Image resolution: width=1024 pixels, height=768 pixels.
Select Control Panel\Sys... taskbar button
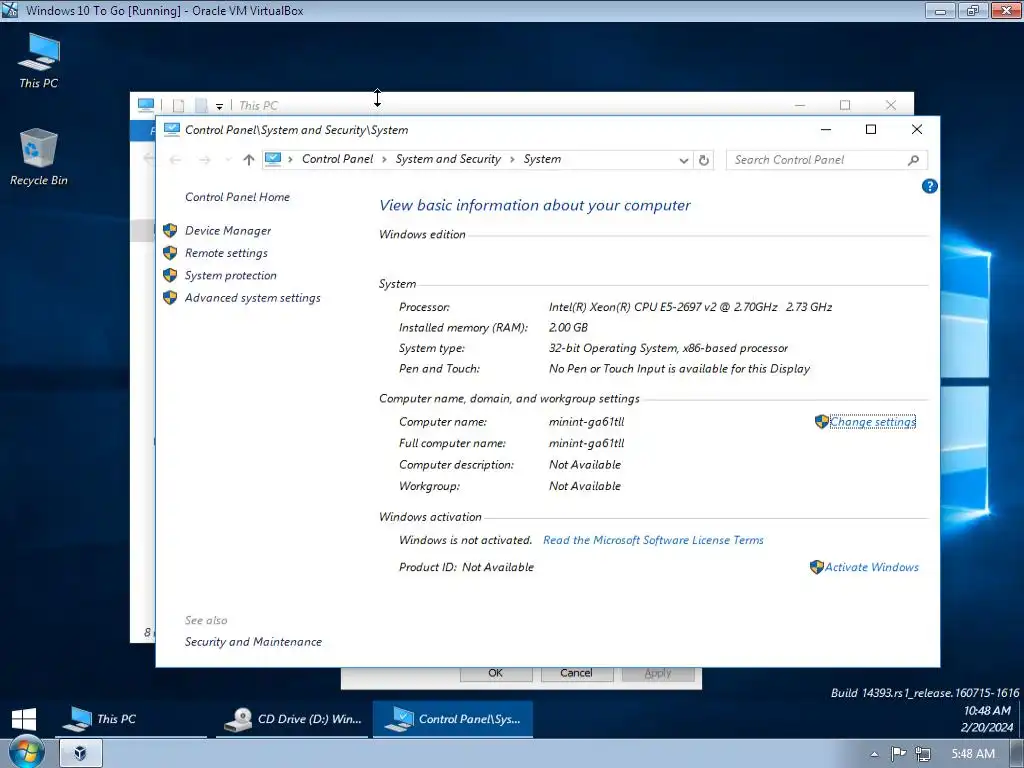[453, 719]
